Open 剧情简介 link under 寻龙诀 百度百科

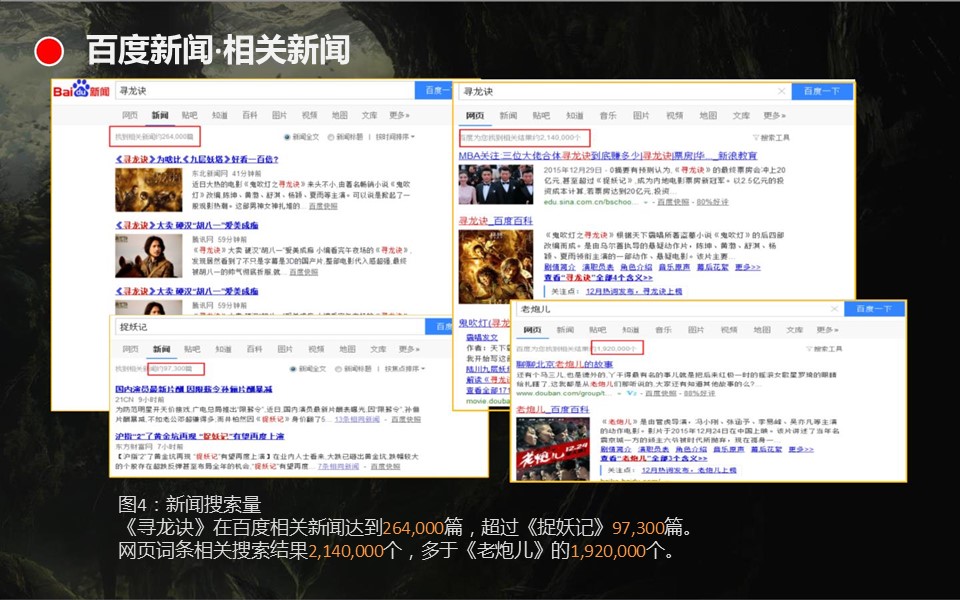click(x=560, y=268)
